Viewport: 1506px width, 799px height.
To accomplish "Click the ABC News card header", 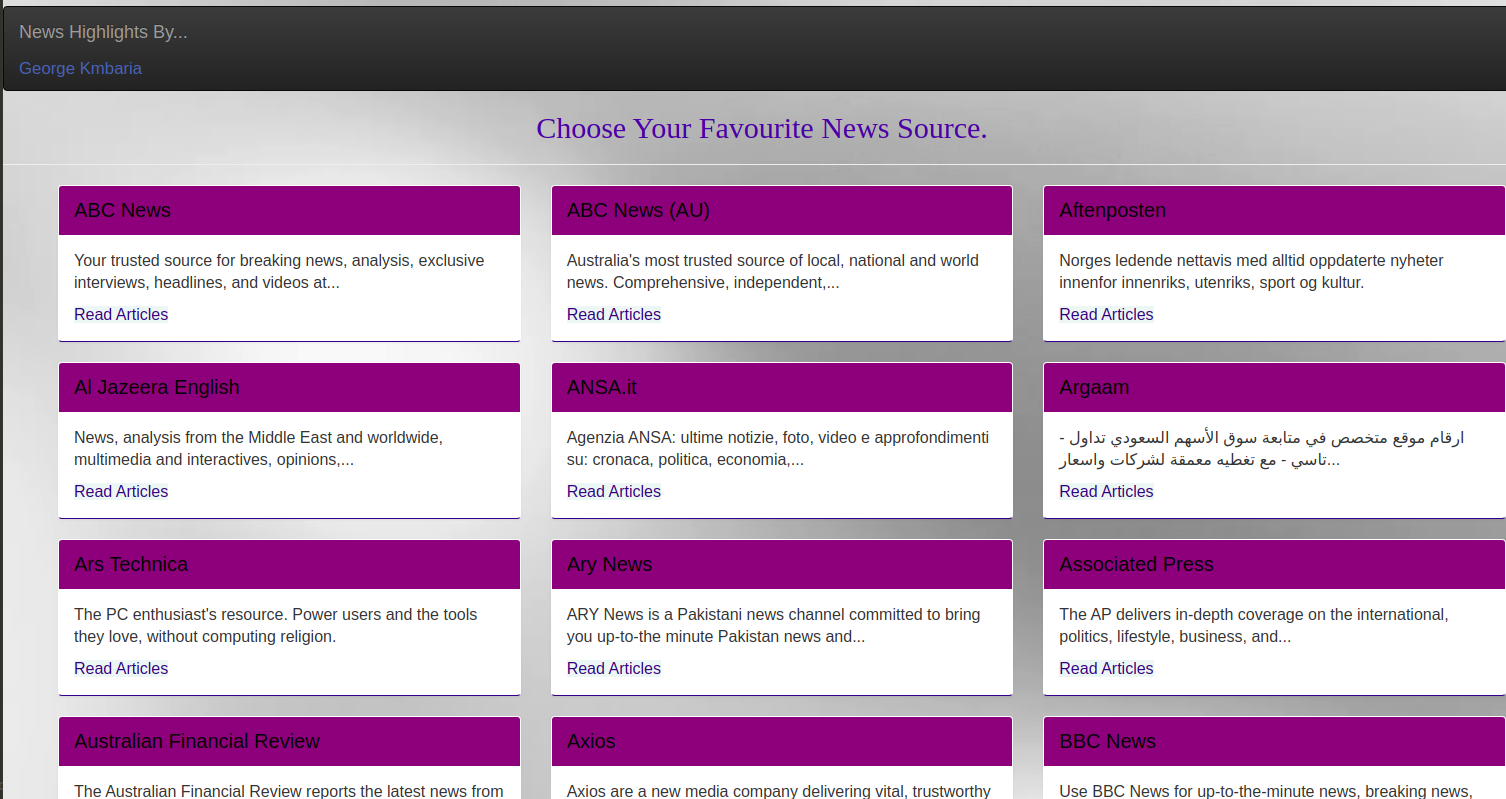I will coord(289,210).
